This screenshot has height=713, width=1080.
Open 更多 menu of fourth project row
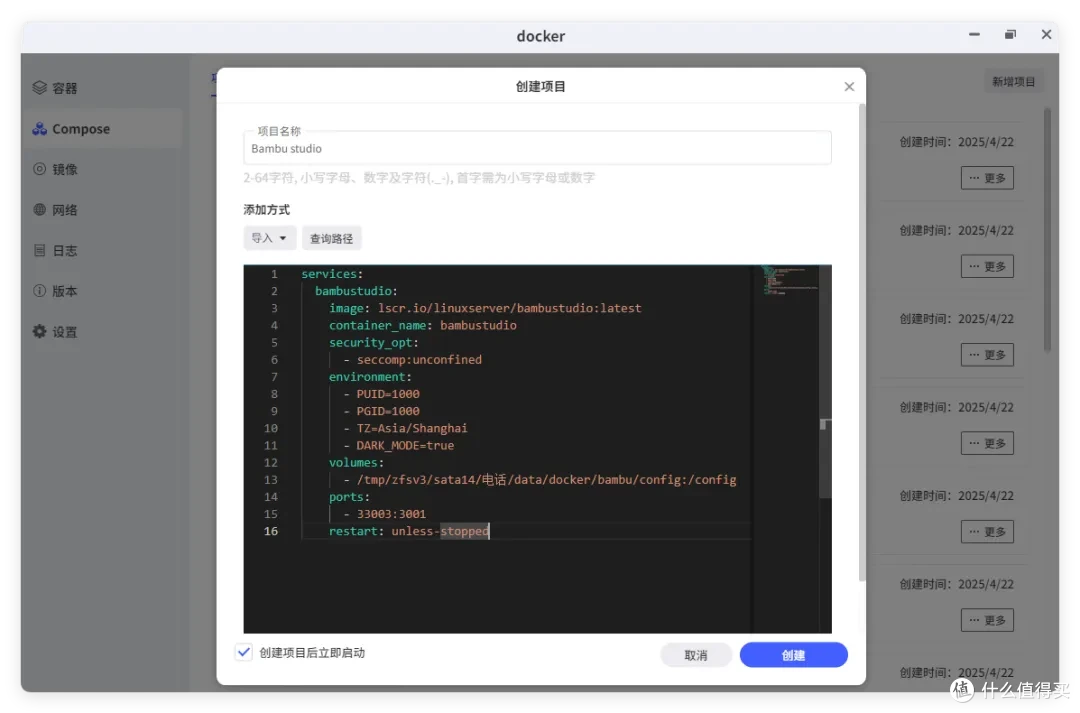click(x=987, y=443)
